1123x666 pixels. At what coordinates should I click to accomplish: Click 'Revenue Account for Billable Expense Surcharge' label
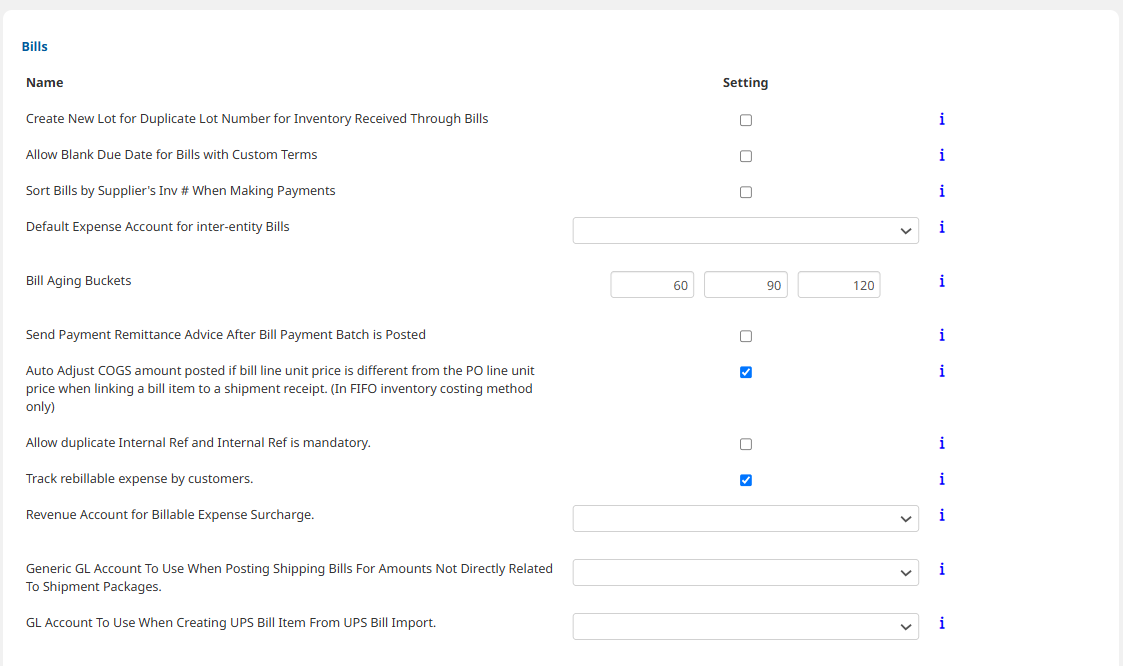click(x=170, y=514)
